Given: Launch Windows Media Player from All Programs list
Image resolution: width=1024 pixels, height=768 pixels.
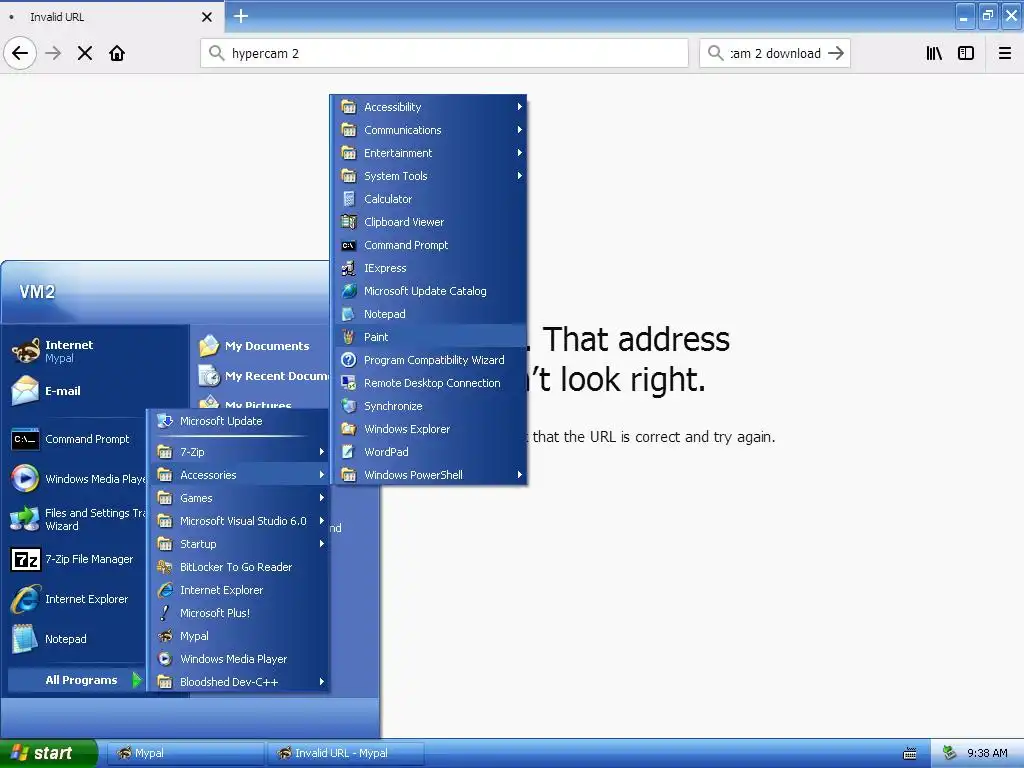Looking at the screenshot, I should pyautogui.click(x=239, y=659).
